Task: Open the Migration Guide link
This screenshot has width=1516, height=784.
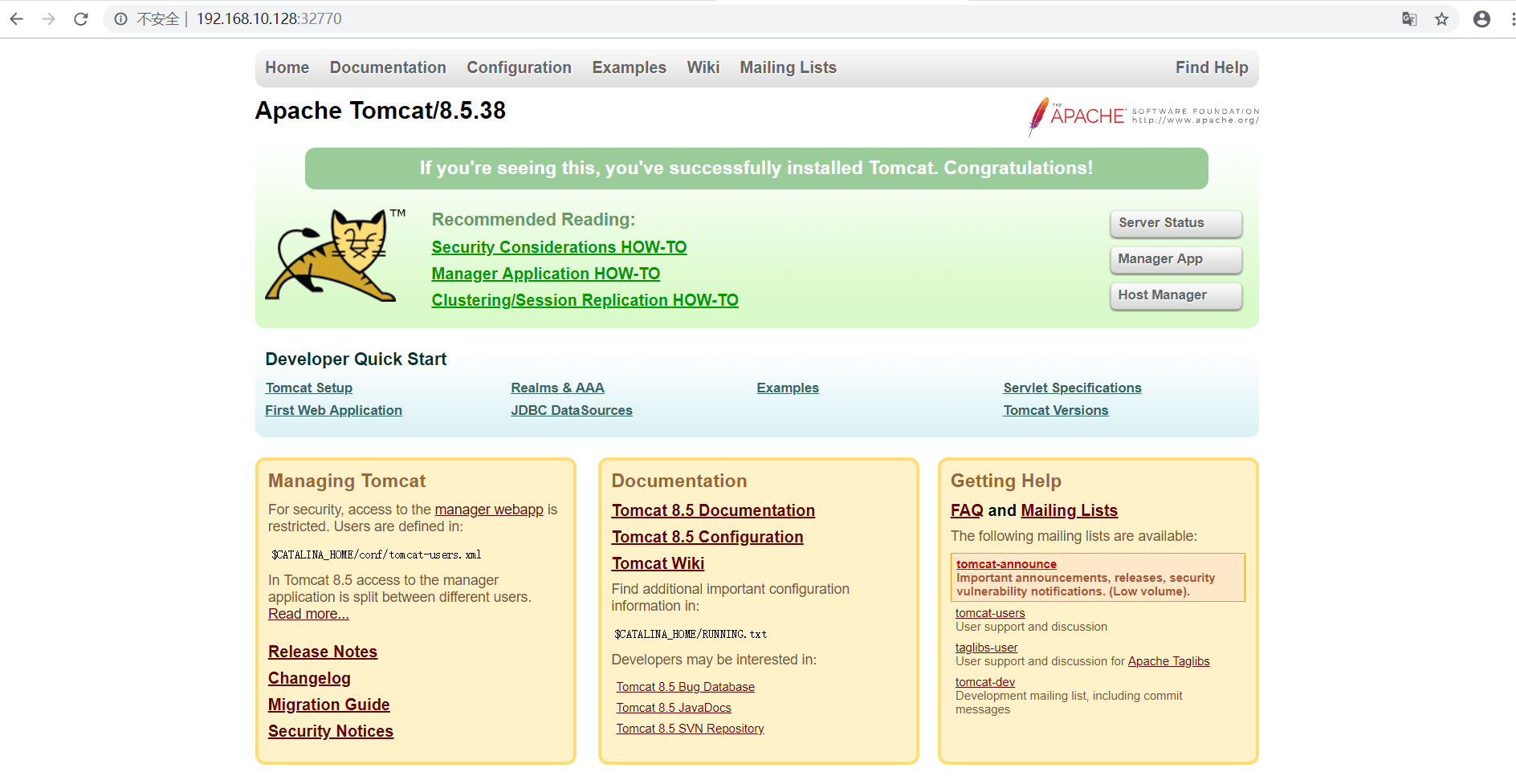Action: click(329, 705)
